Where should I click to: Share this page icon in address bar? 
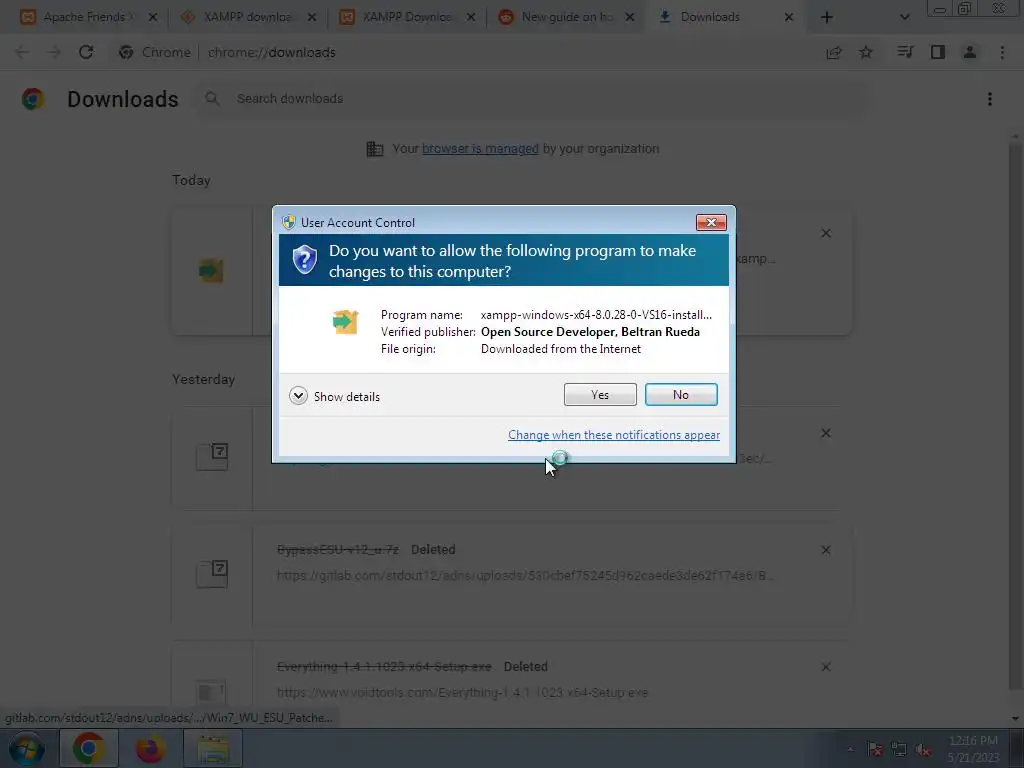(834, 53)
